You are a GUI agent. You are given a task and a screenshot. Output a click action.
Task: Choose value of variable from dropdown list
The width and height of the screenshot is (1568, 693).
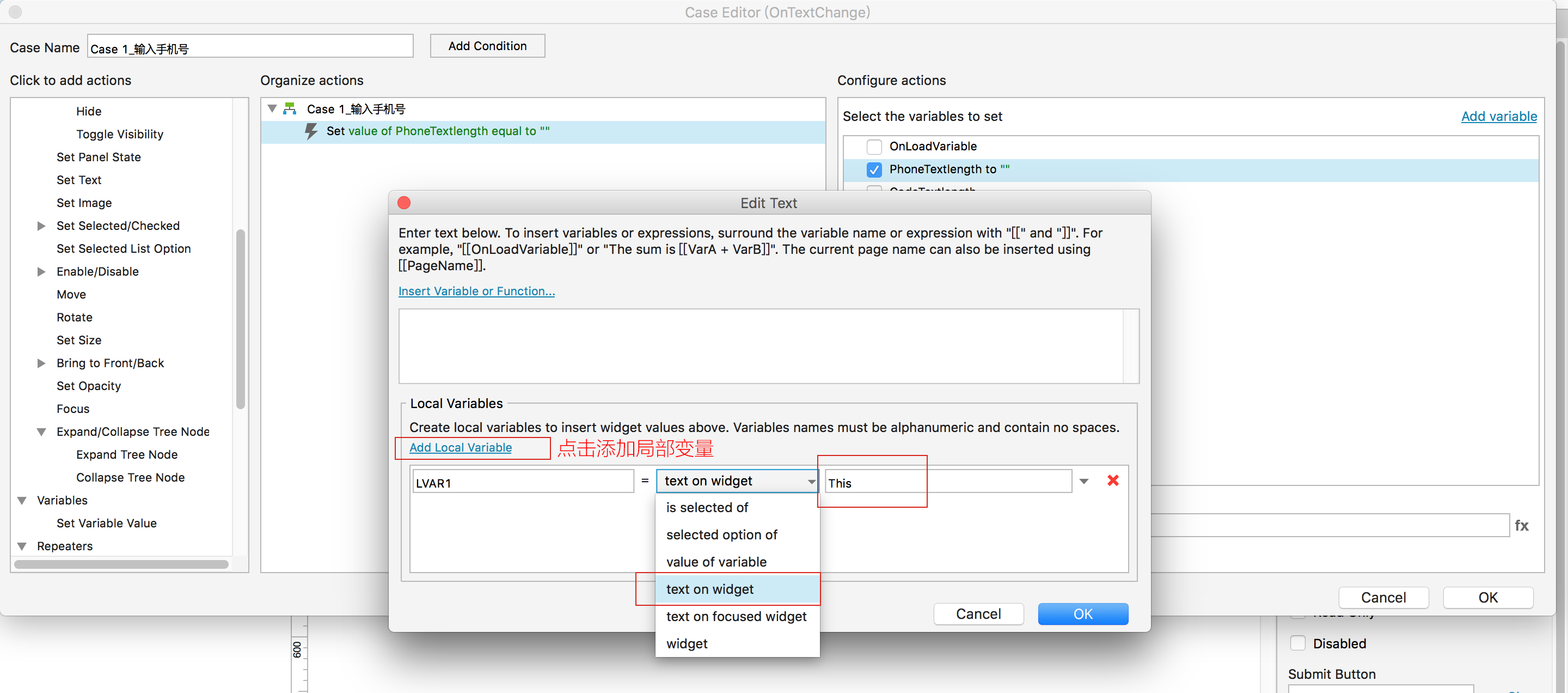click(716, 562)
